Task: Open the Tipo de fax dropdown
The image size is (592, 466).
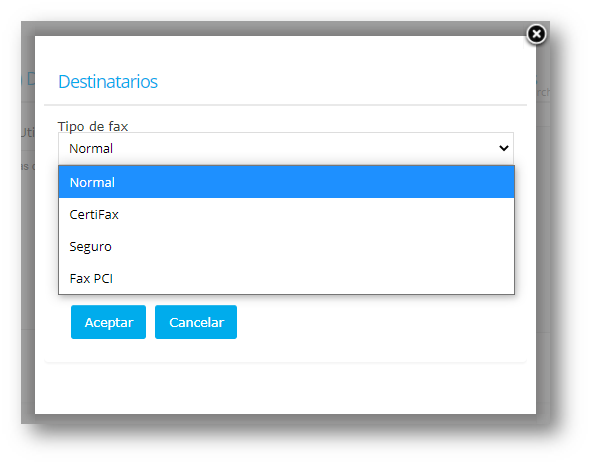Action: (286, 148)
